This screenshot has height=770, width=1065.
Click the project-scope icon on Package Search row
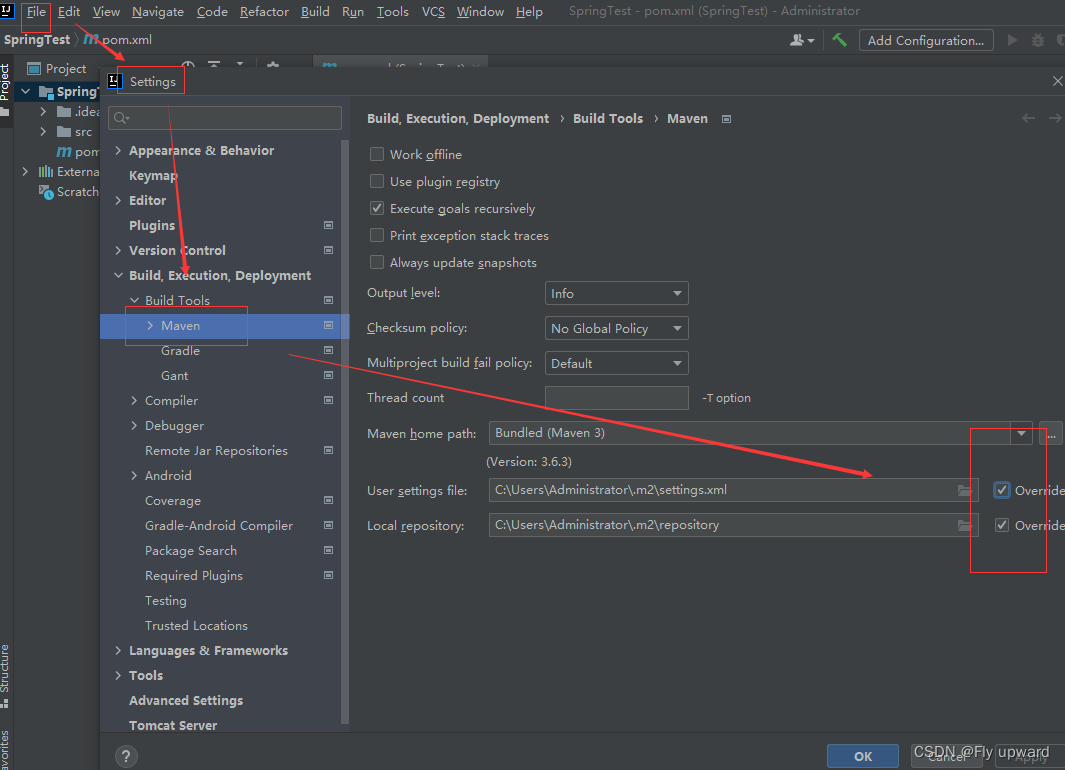pos(329,551)
